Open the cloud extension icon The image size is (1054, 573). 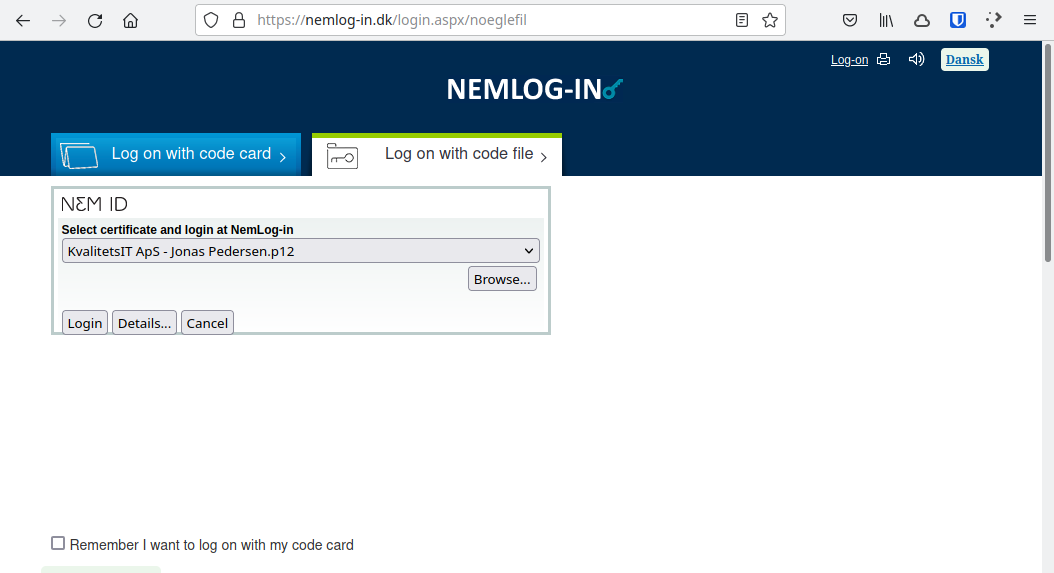922,20
